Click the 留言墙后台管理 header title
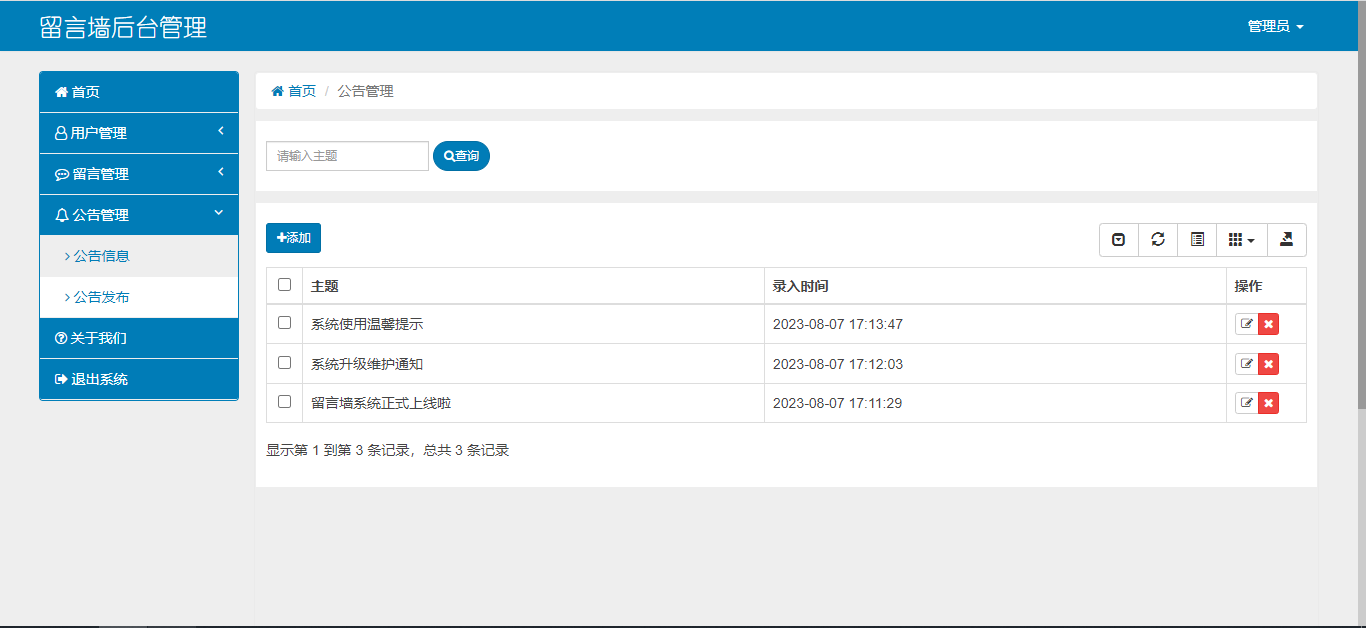 click(123, 27)
